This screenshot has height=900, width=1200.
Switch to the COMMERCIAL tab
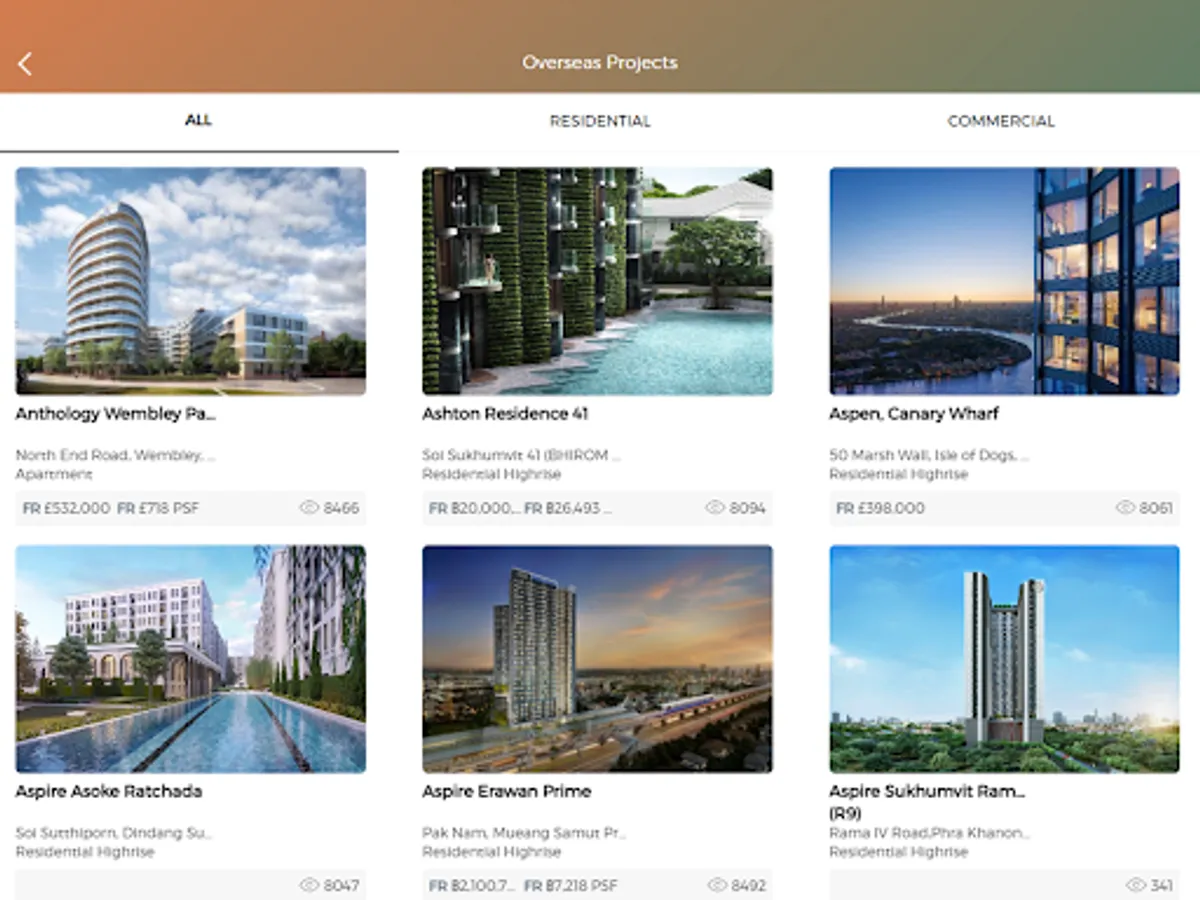point(1001,121)
